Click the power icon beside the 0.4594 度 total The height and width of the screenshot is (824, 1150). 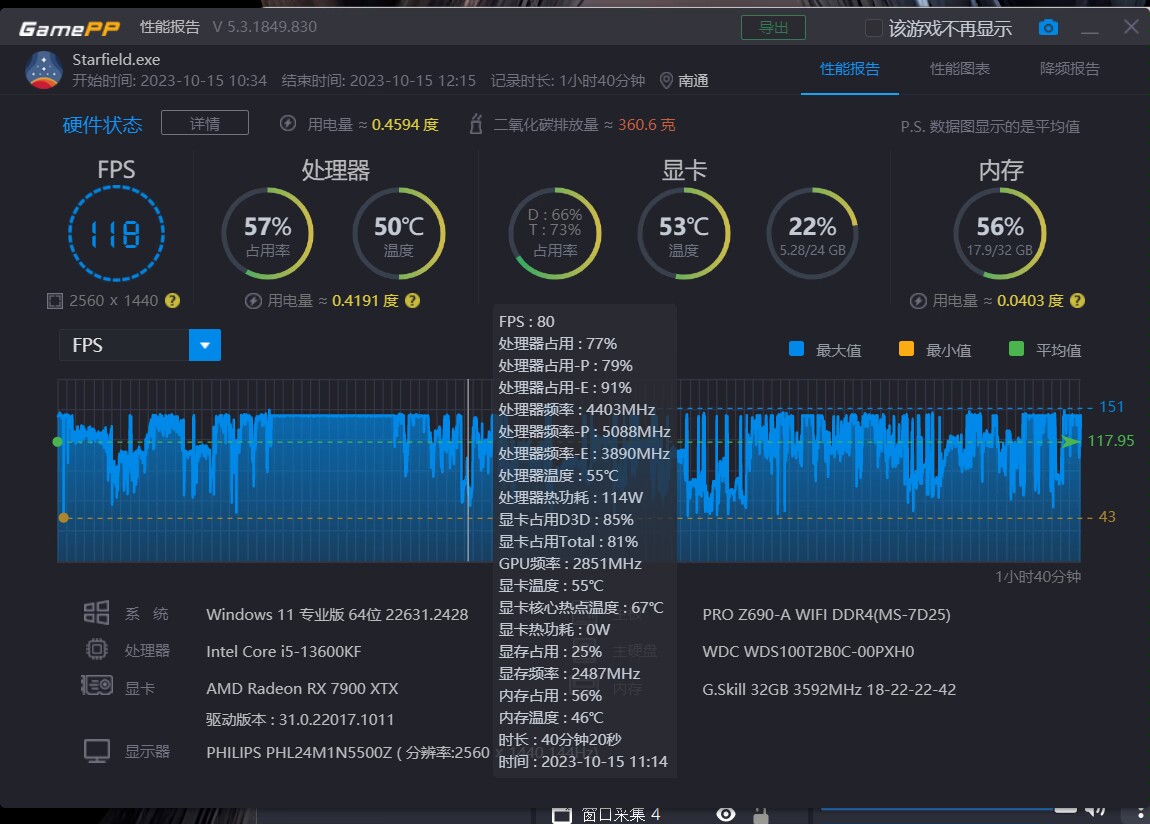[x=288, y=123]
